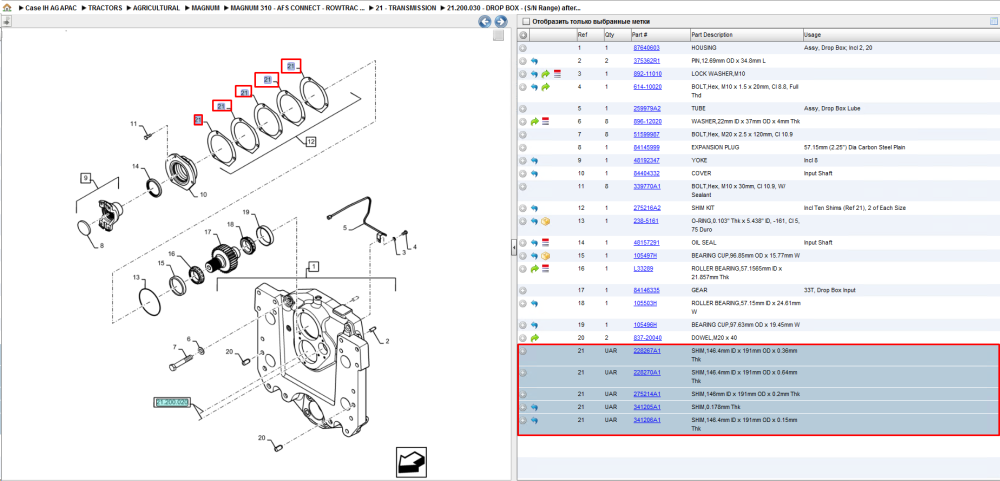1000x481 pixels.
Task: Click plus icon in table header corner
Action: click(x=523, y=34)
